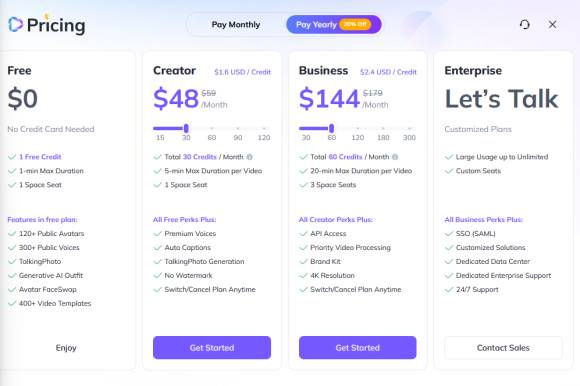The image size is (580, 386).
Task: Click the Pricing logo icon
Action: (15, 24)
